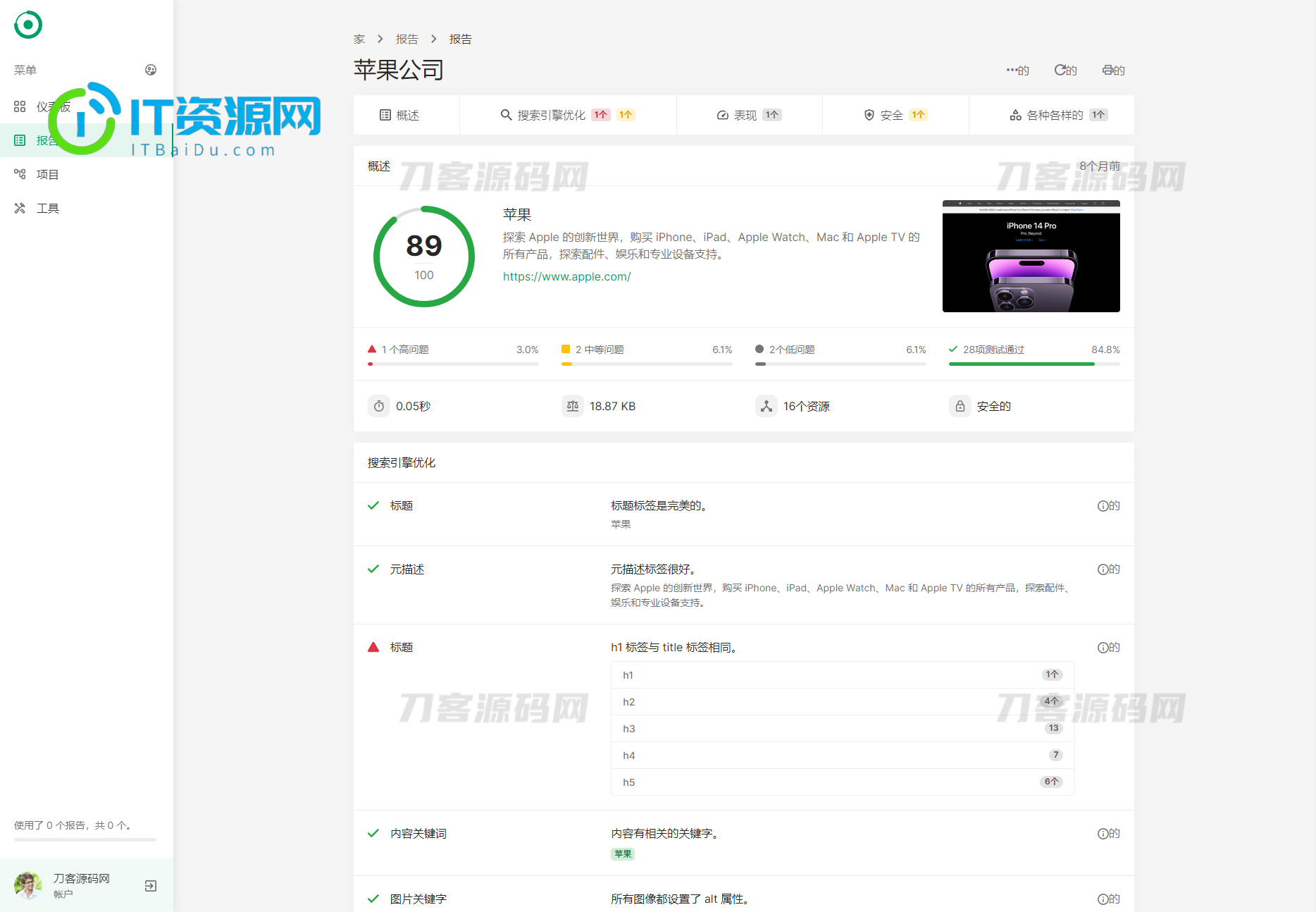Click the stopwatch icon beside 0.05秒
Screen dimensions: 1316x912
(x=379, y=406)
